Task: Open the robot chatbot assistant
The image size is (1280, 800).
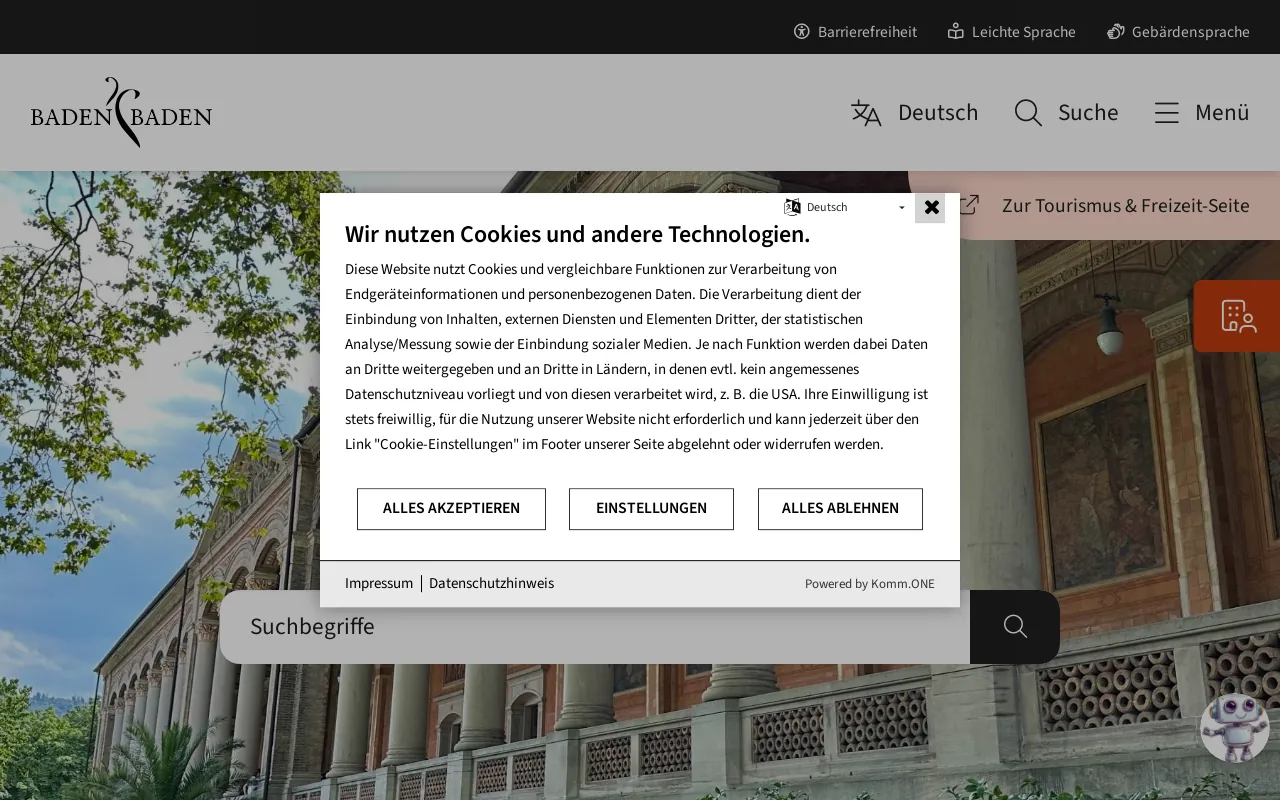Action: pyautogui.click(x=1235, y=728)
